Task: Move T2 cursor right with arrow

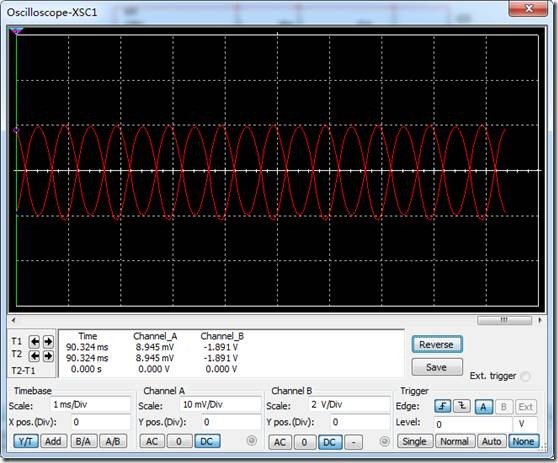Action: pyautogui.click(x=48, y=356)
